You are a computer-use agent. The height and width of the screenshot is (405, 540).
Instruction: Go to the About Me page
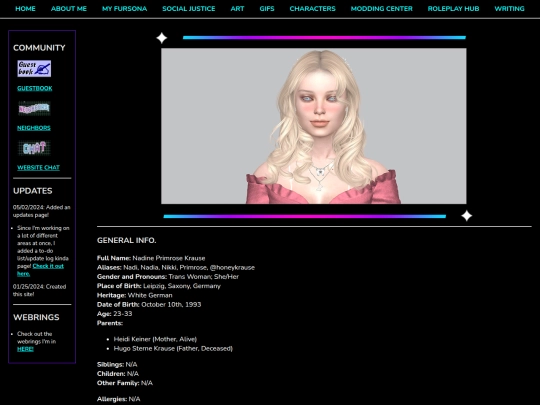click(69, 9)
